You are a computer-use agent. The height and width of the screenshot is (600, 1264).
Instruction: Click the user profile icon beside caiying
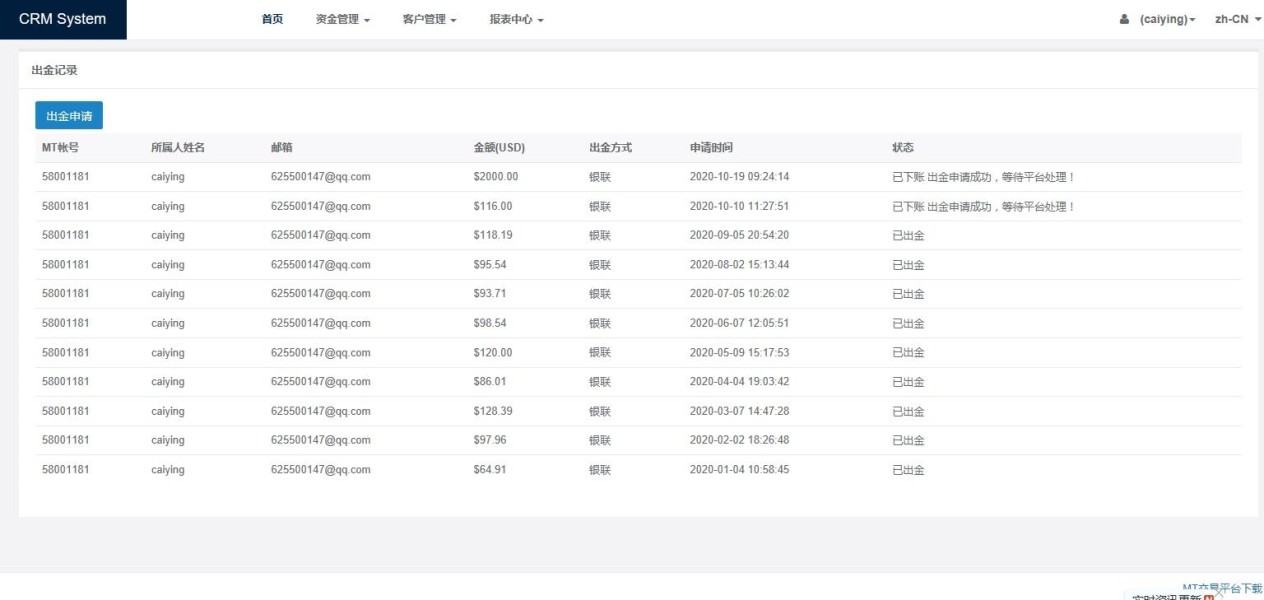pyautogui.click(x=1125, y=20)
